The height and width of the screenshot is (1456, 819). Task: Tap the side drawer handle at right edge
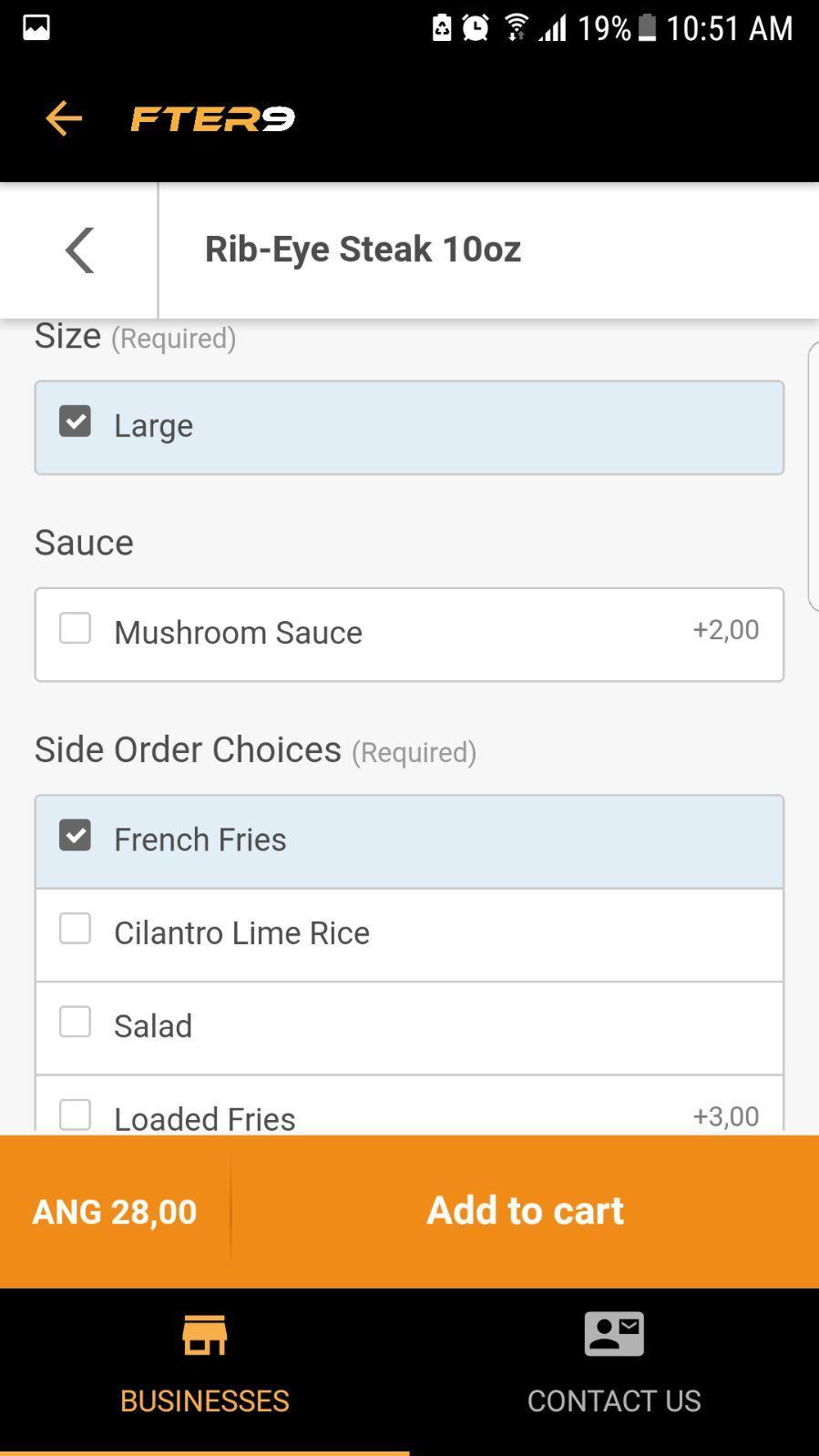click(813, 476)
